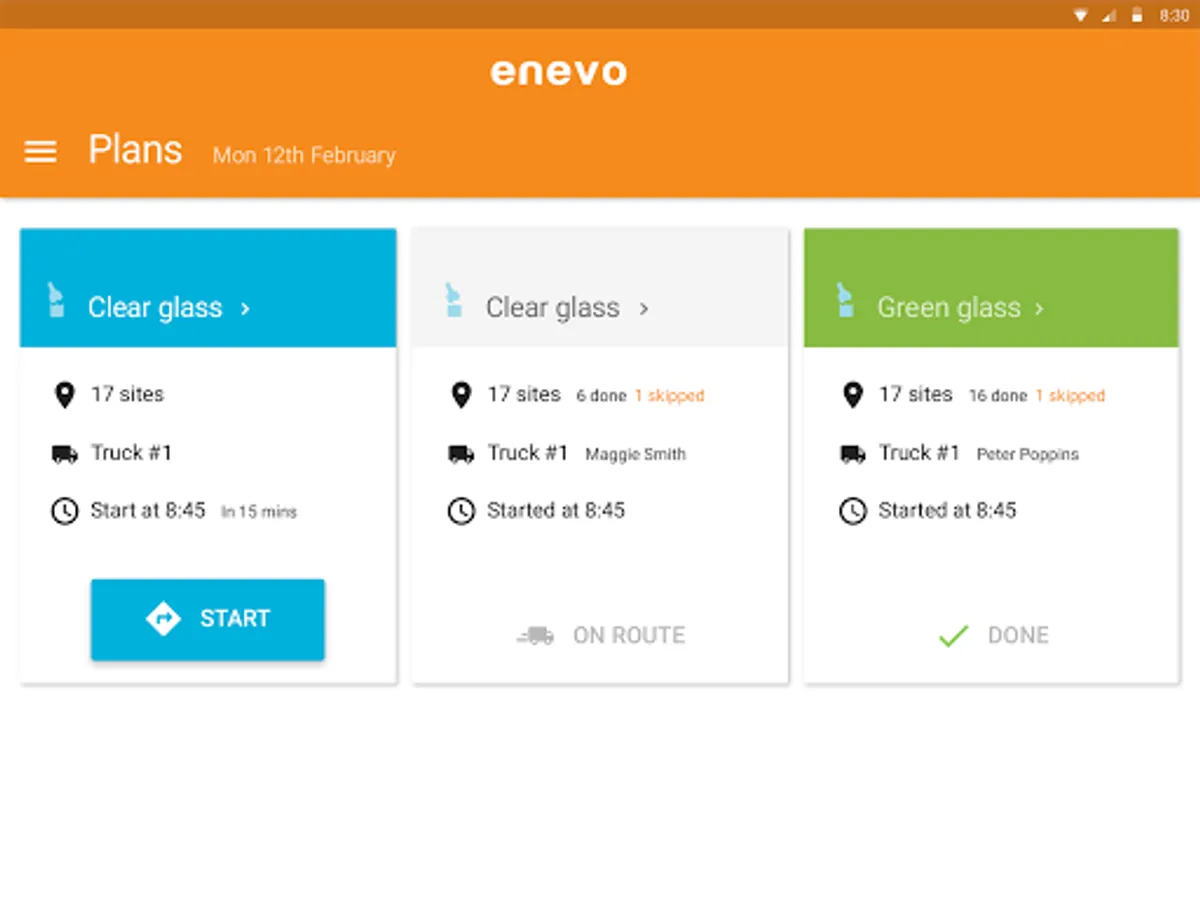The width and height of the screenshot is (1200, 900).
Task: Click the bottle icon on grey Clear glass card
Action: pyautogui.click(x=453, y=300)
